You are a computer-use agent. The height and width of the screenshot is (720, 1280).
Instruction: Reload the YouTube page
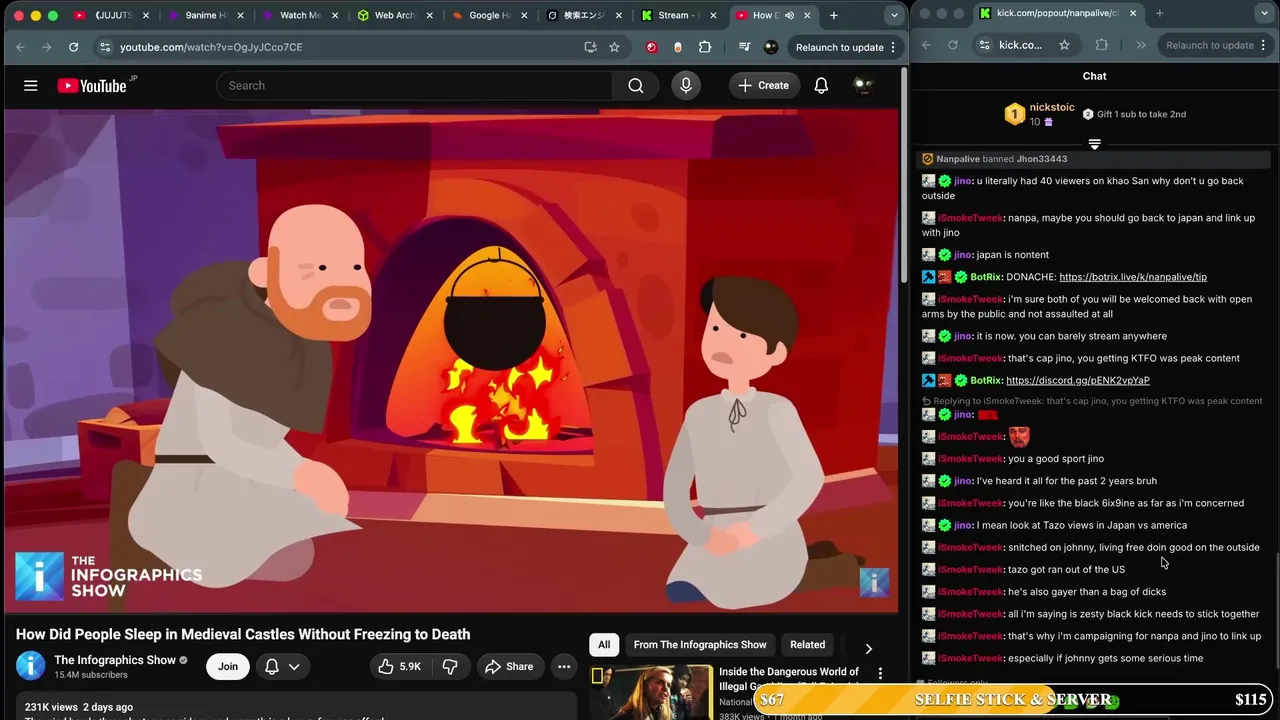(x=73, y=47)
